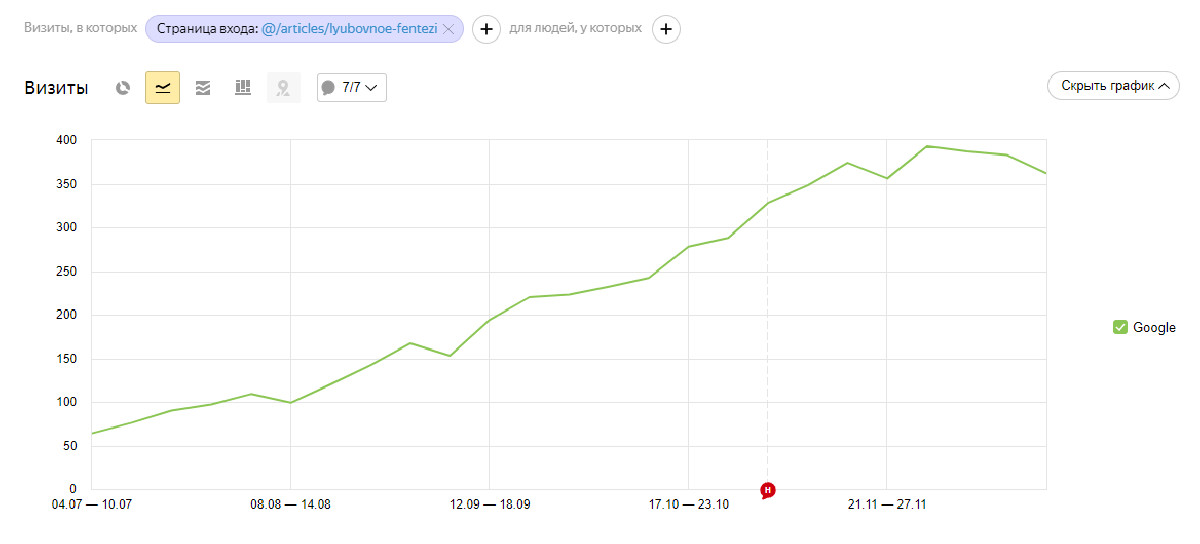1200x544 pixels.
Task: Open the 7/7 annotations dropdown
Action: pos(351,88)
